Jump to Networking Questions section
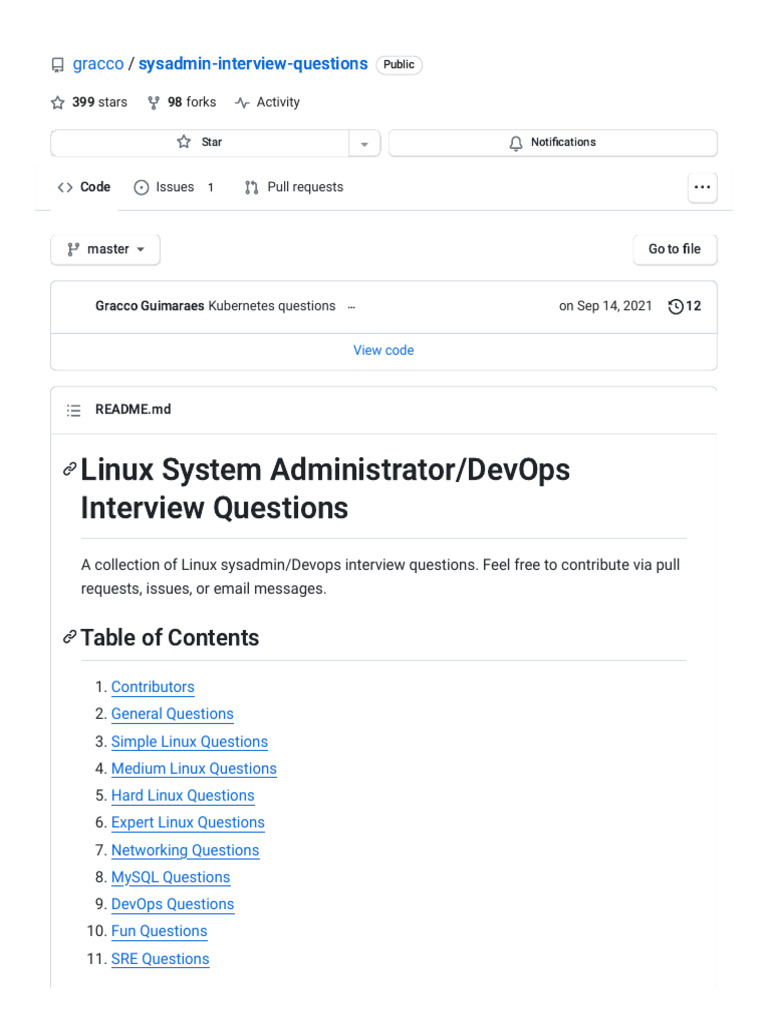Image resolution: width=768 pixels, height=1024 pixels. click(x=185, y=850)
